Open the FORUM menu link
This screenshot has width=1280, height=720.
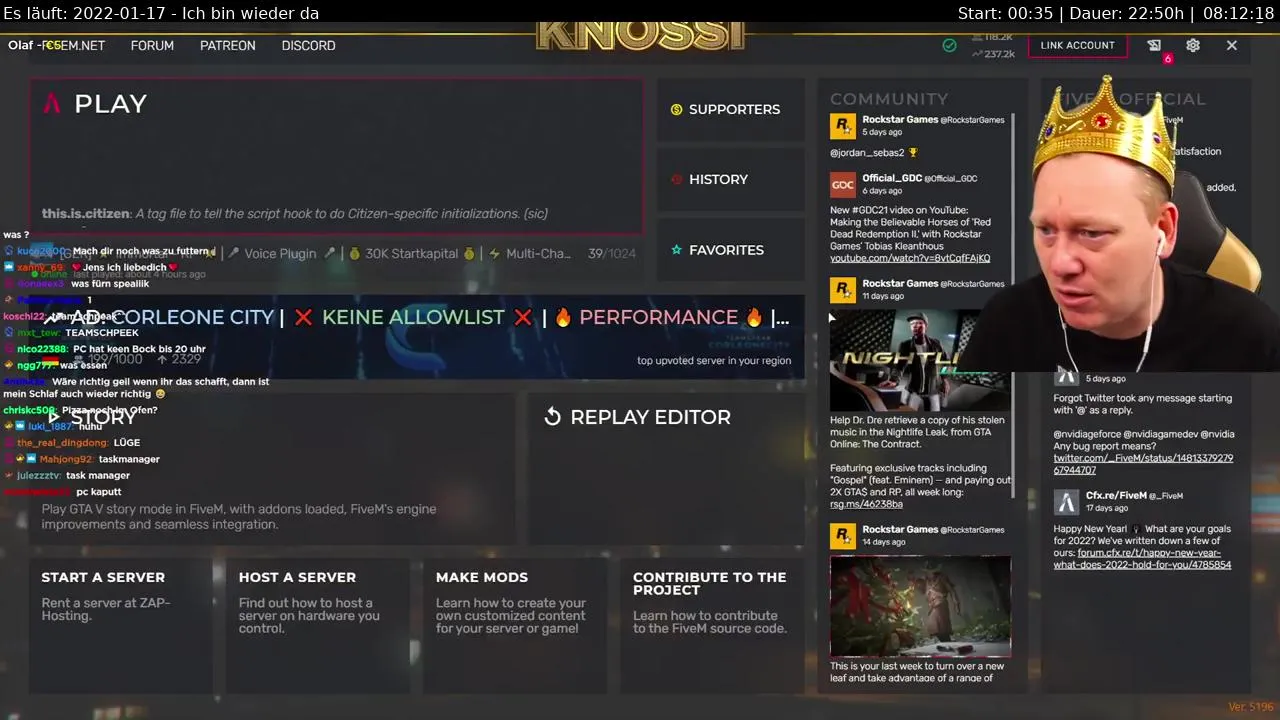[x=152, y=45]
